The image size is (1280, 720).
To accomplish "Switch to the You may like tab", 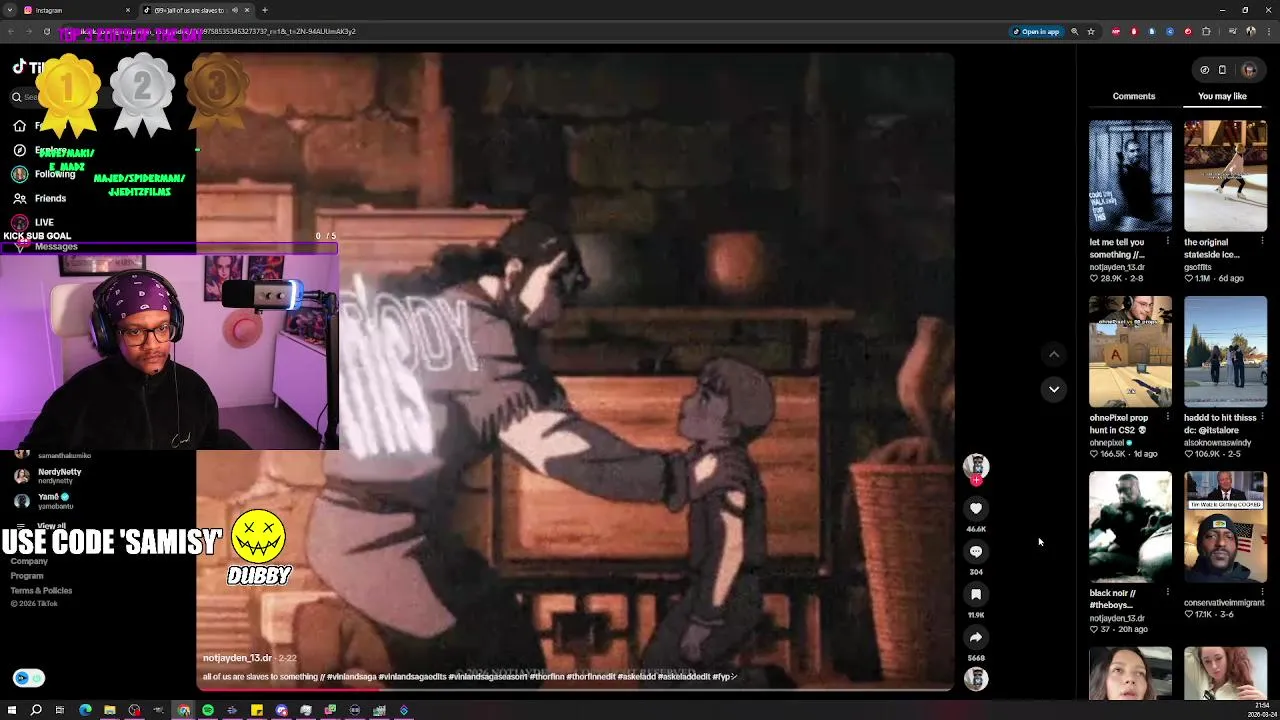I will 1222,96.
